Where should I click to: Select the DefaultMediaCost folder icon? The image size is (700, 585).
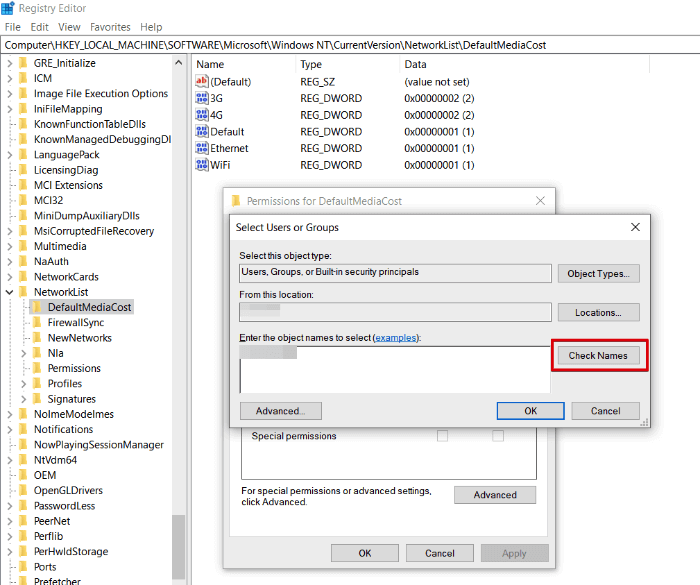coord(38,308)
